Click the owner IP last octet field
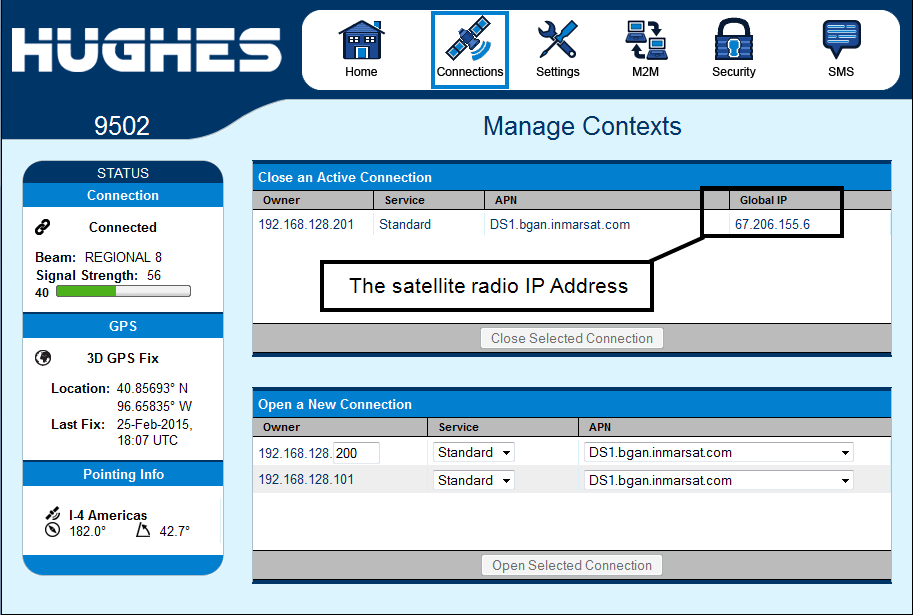 tap(356, 453)
